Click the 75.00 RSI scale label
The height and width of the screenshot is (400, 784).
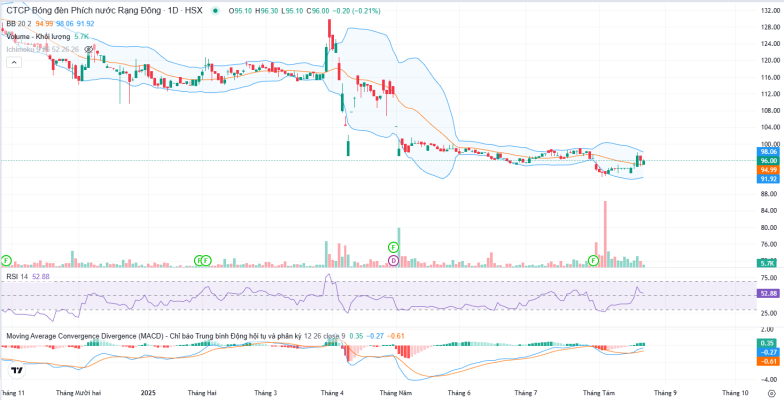tap(770, 278)
